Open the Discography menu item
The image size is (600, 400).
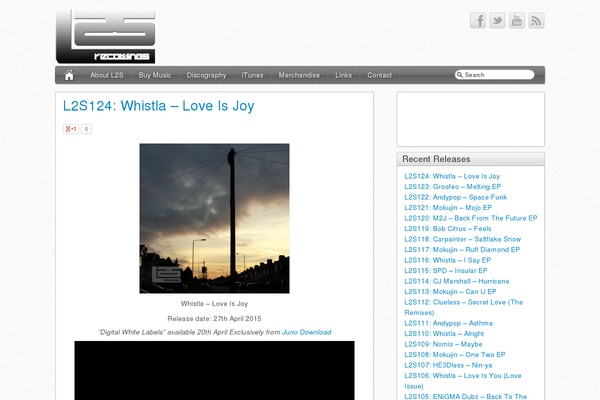tap(206, 75)
